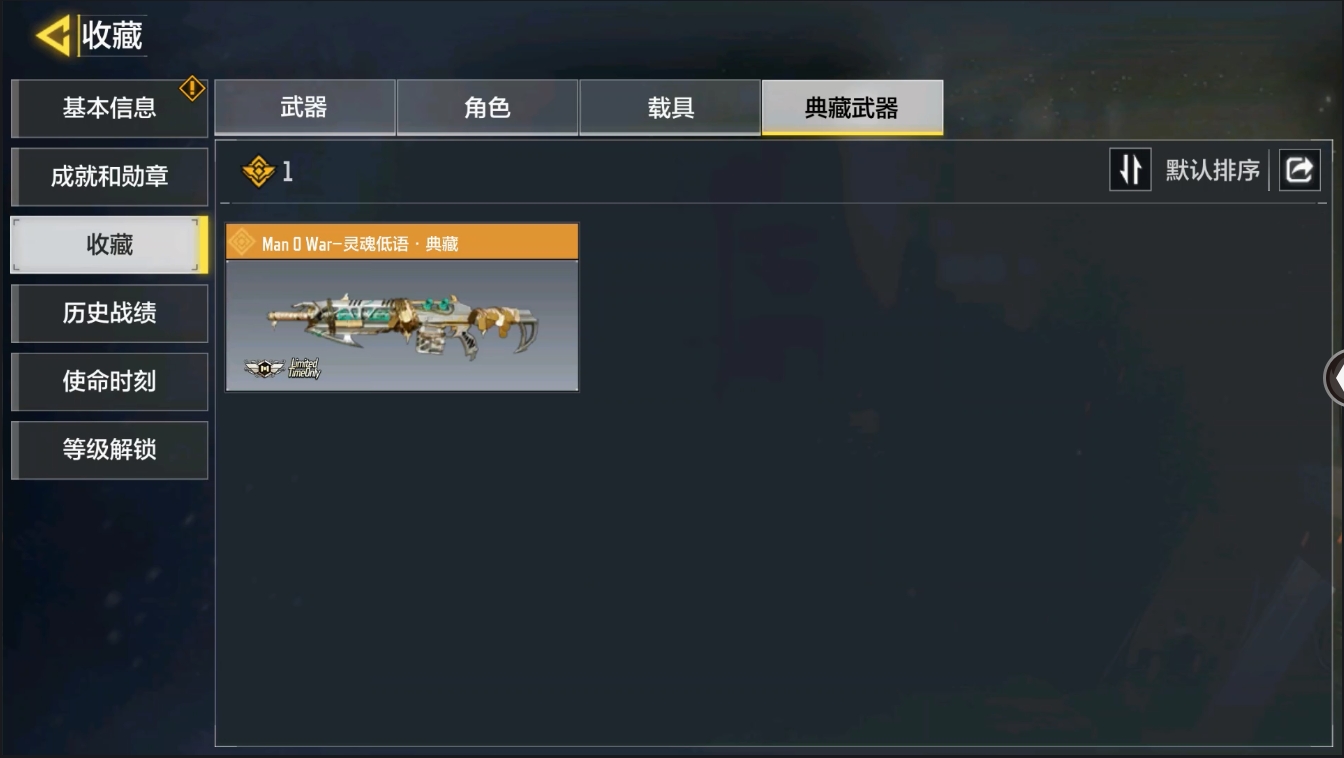Tap the share icon at top right
The image size is (1344, 758).
pyautogui.click(x=1299, y=170)
